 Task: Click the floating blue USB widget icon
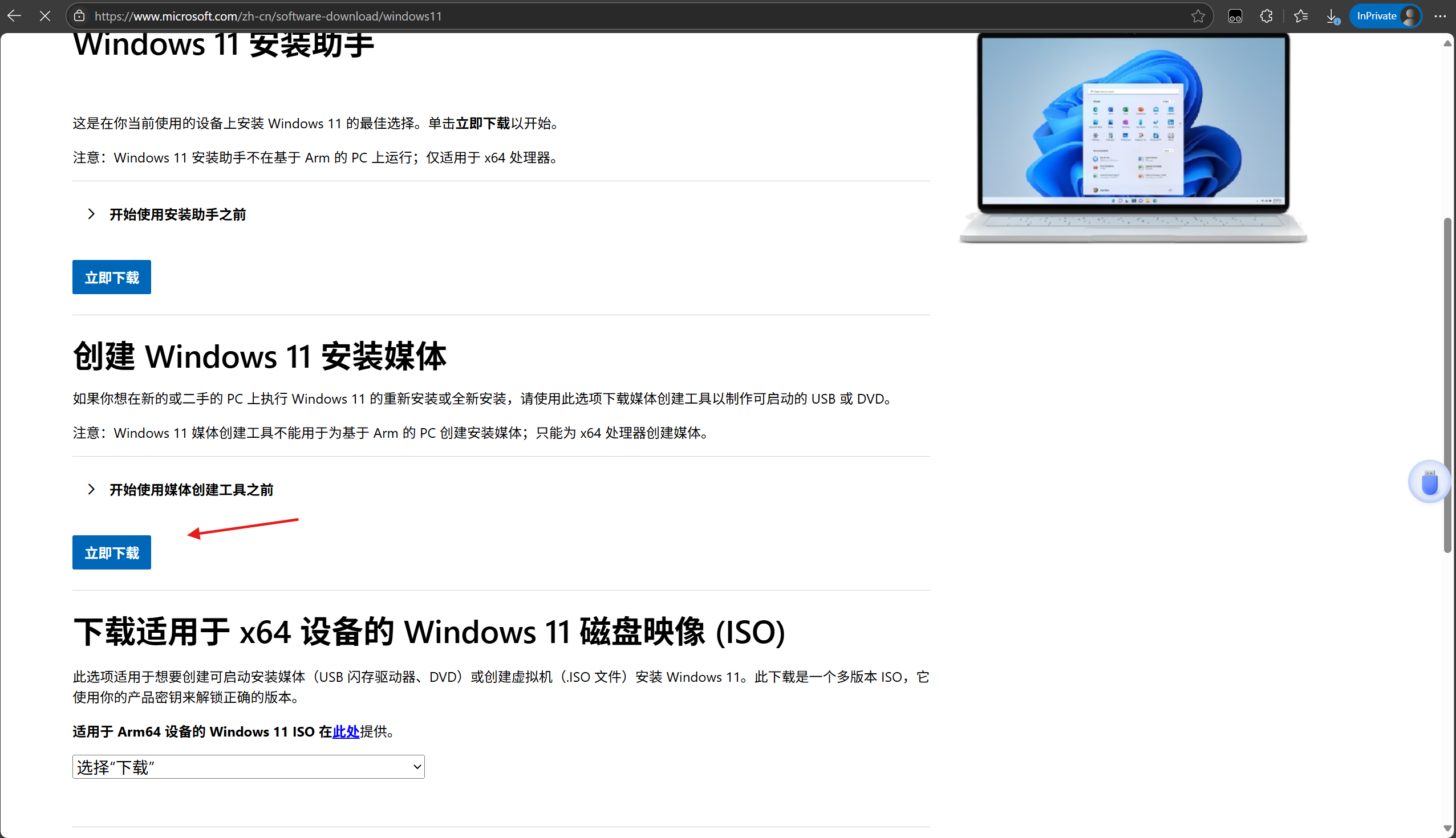pyautogui.click(x=1430, y=482)
